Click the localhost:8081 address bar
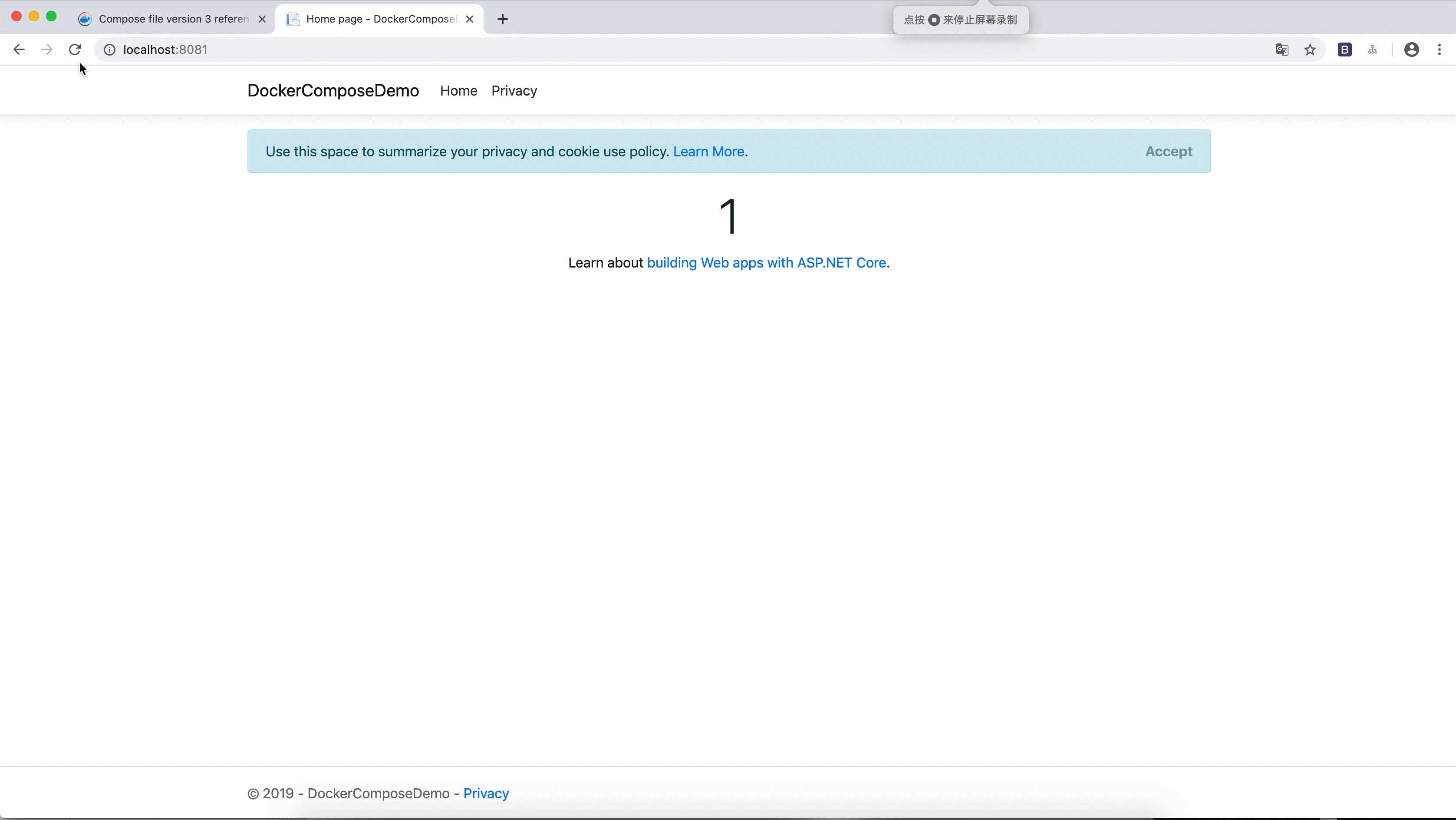Image resolution: width=1456 pixels, height=820 pixels. click(709, 50)
